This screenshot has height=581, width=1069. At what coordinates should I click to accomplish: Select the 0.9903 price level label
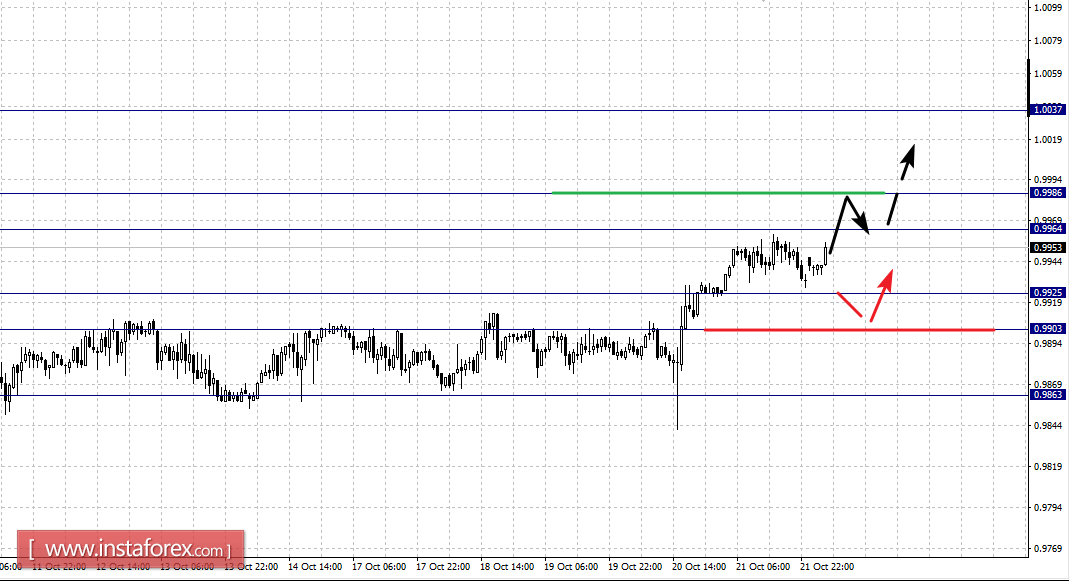[x=1047, y=329]
